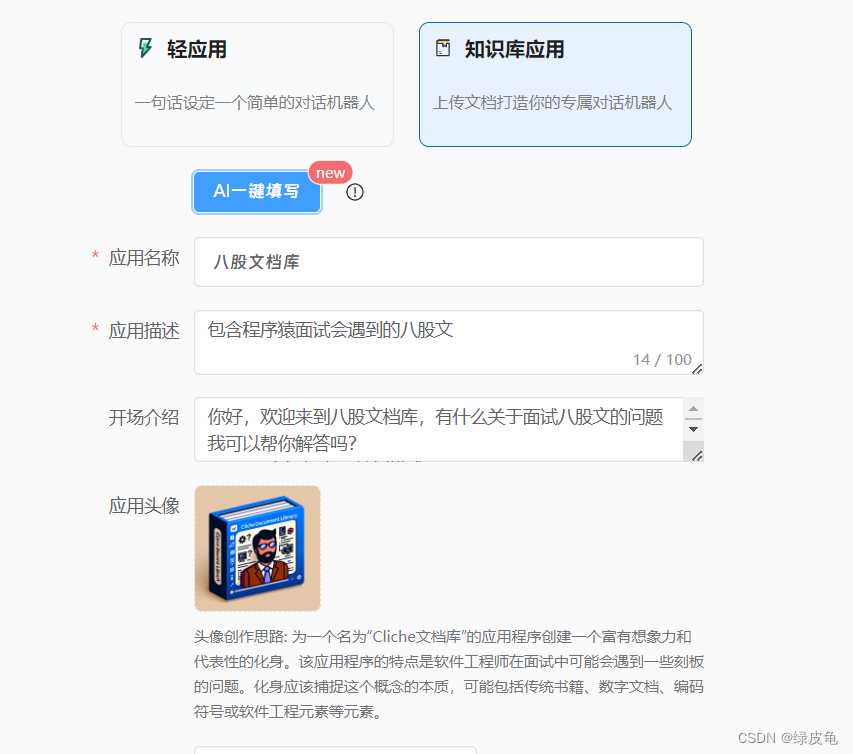Click the 应用描述 label
This screenshot has height=754, width=853.
click(x=144, y=331)
